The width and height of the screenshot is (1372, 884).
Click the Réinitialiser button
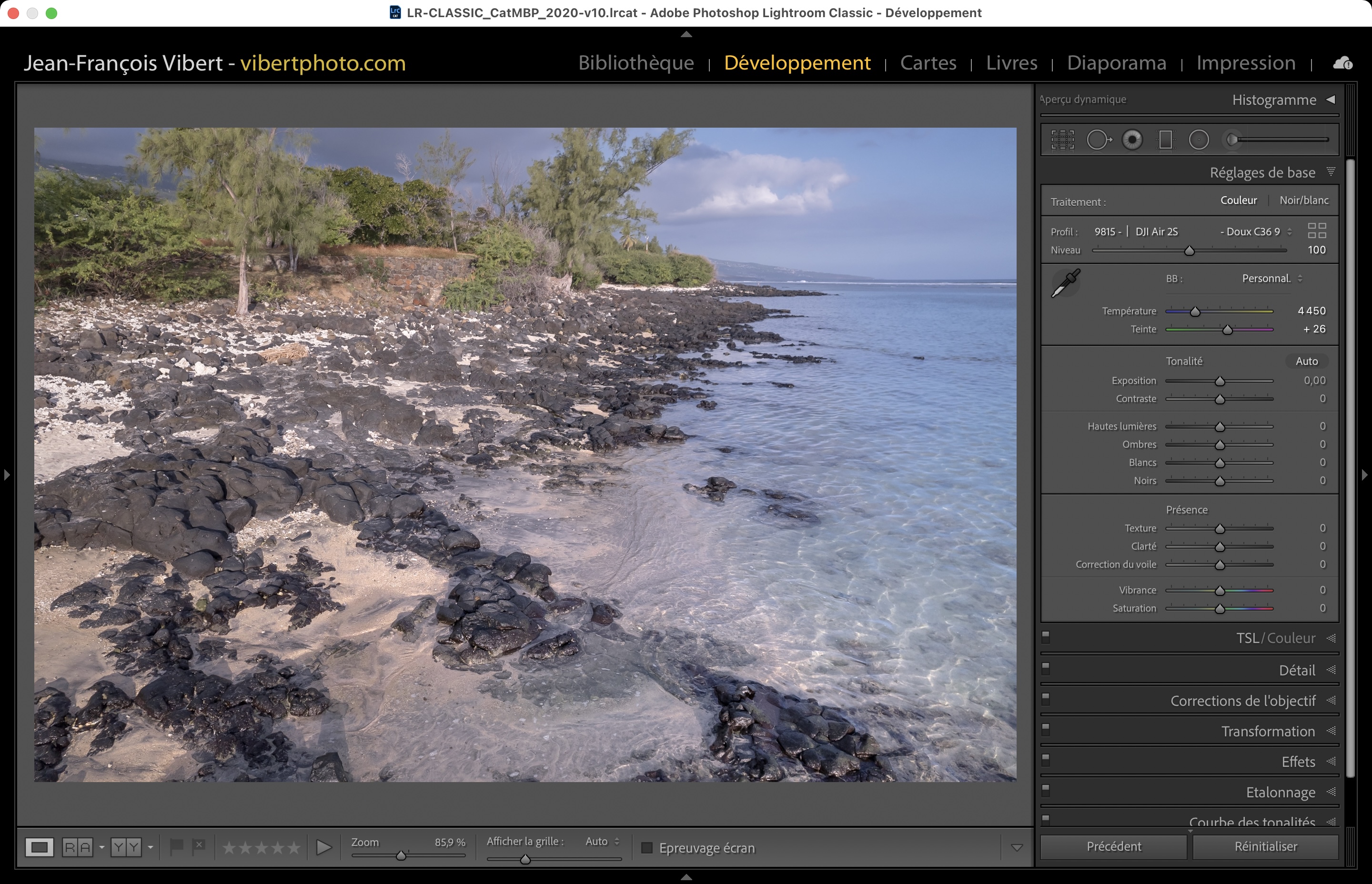[x=1265, y=846]
